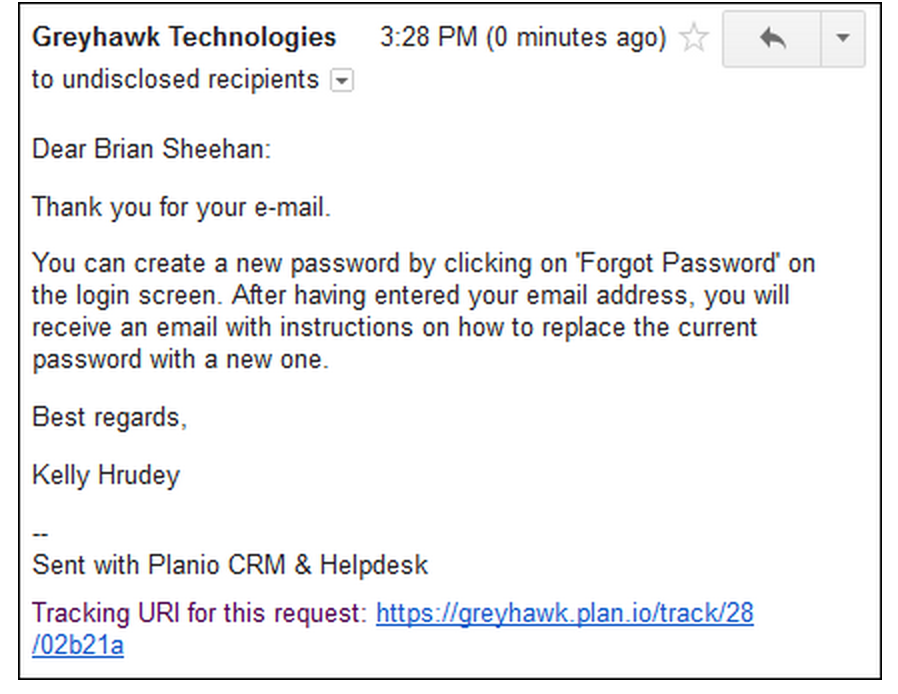Click the 'Dear Brian Sheehan:' greeting
The height and width of the screenshot is (694, 898).
151,149
